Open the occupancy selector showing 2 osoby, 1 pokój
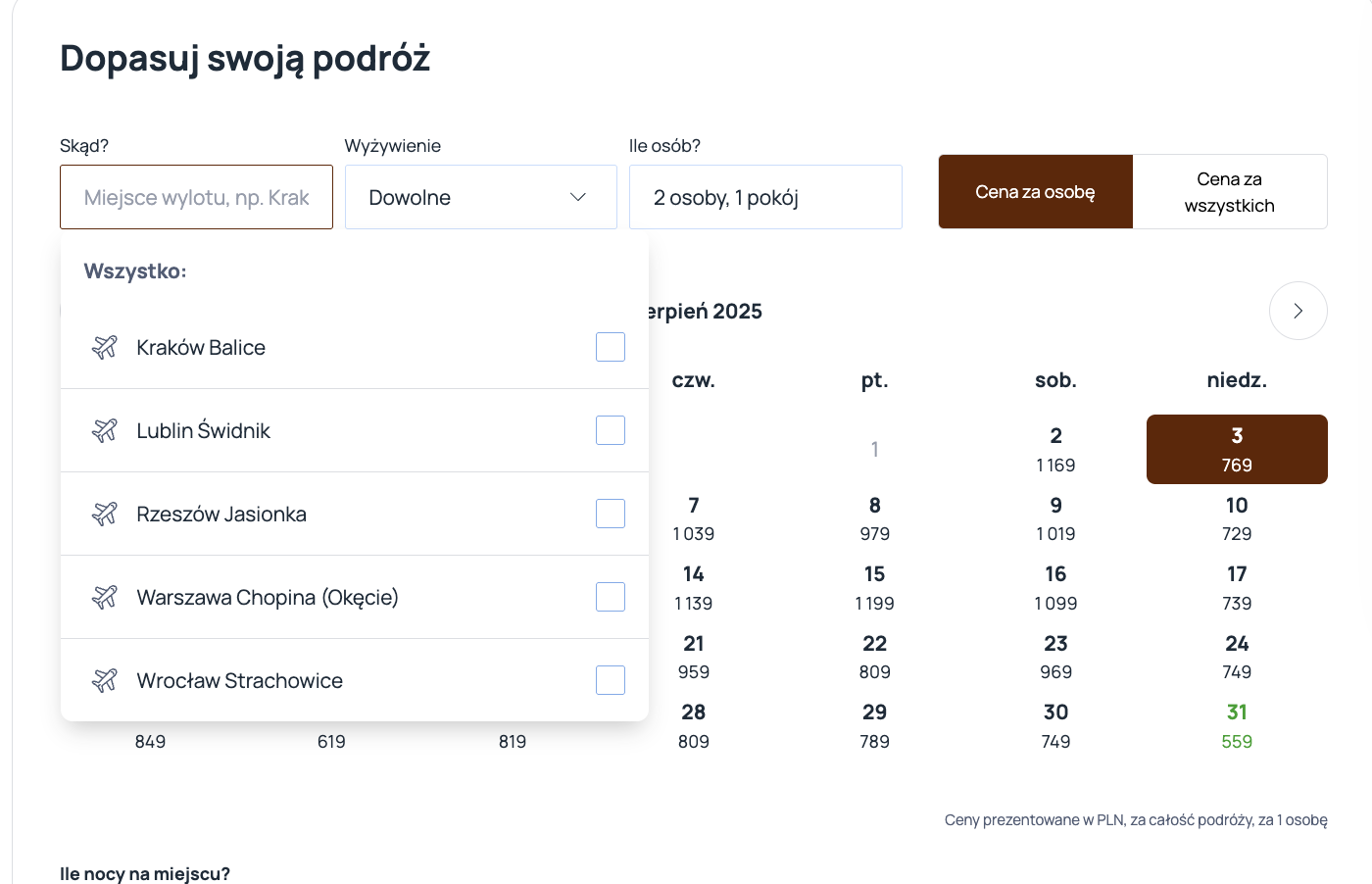This screenshot has width=1372, height=884. [x=765, y=196]
